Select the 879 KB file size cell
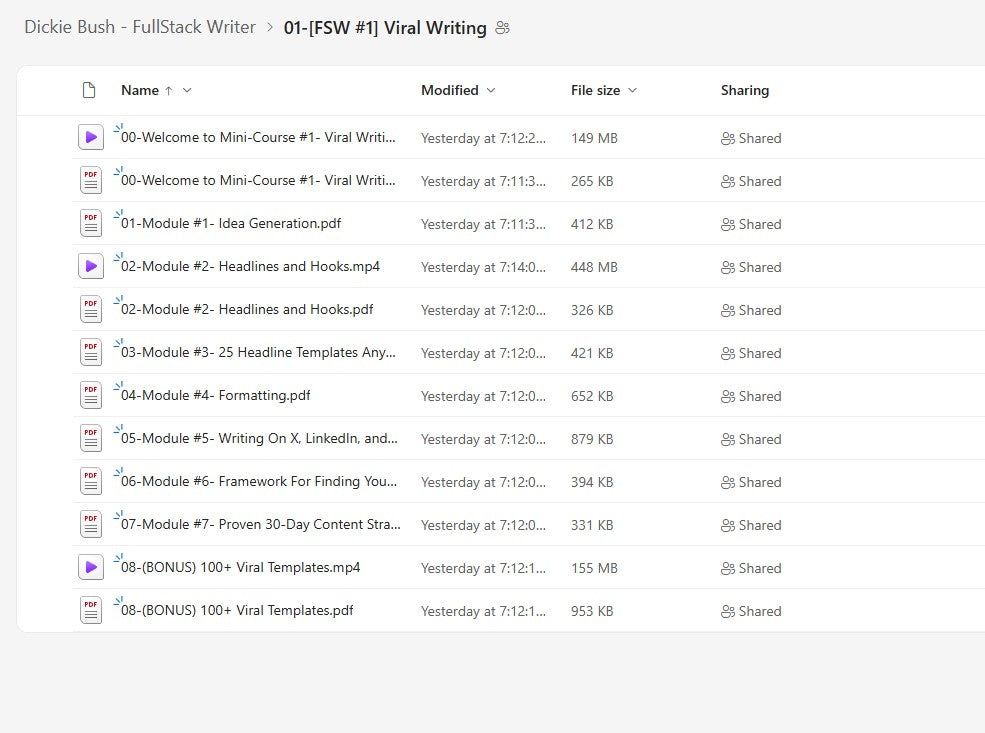985x733 pixels. pyautogui.click(x=592, y=440)
